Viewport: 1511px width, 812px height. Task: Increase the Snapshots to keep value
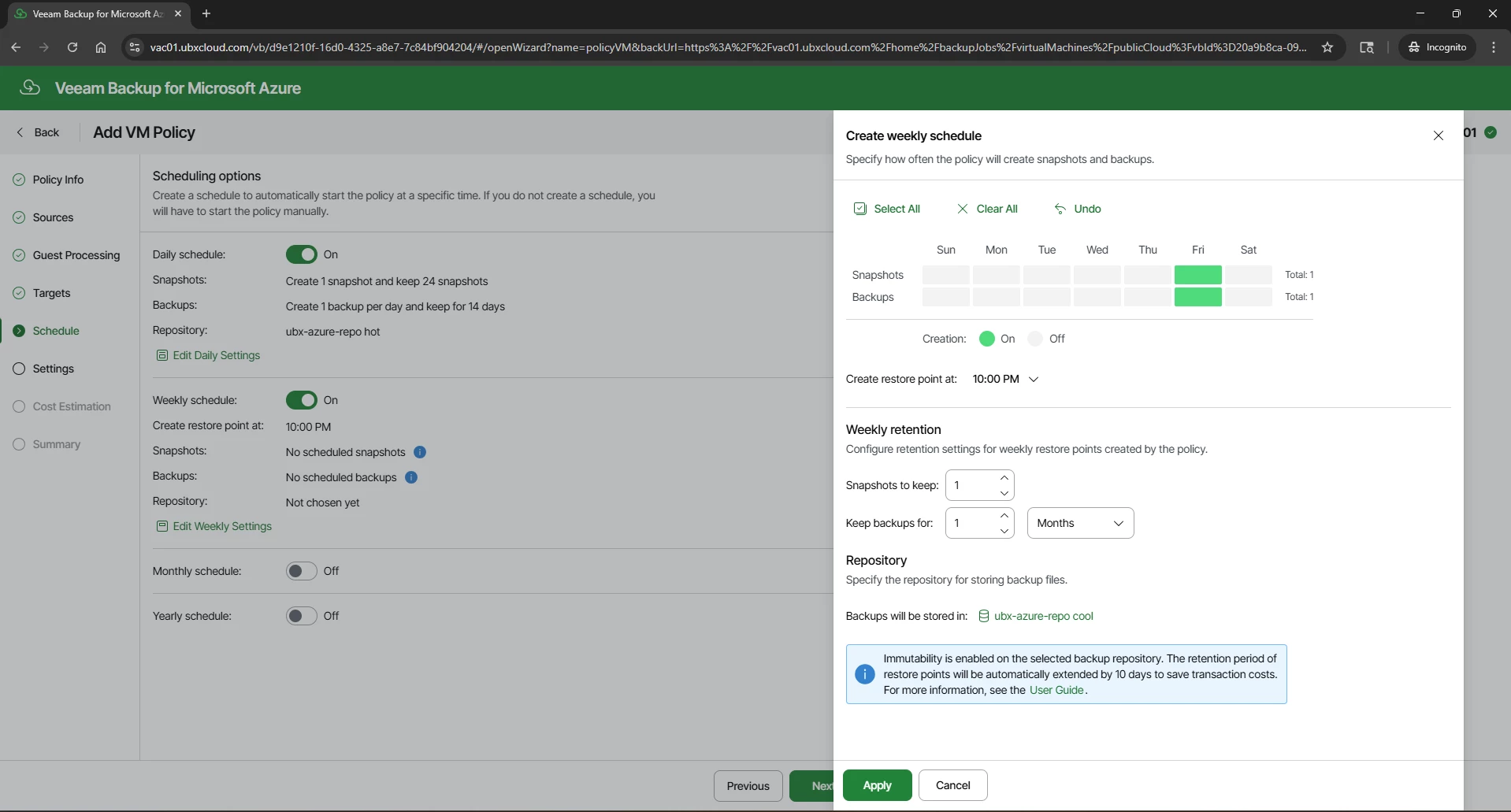point(1004,478)
